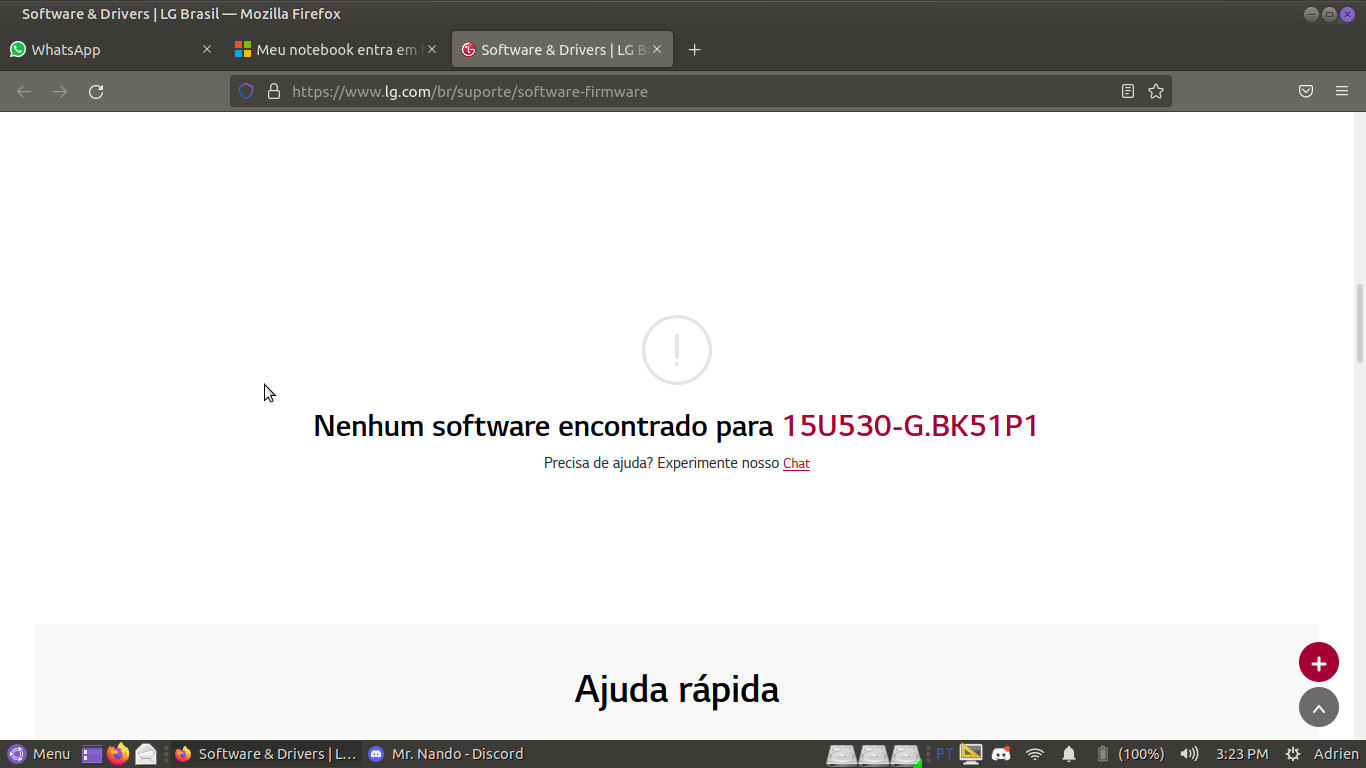Open the session gear icon
Viewport: 1366px width, 768px height.
coord(1293,754)
